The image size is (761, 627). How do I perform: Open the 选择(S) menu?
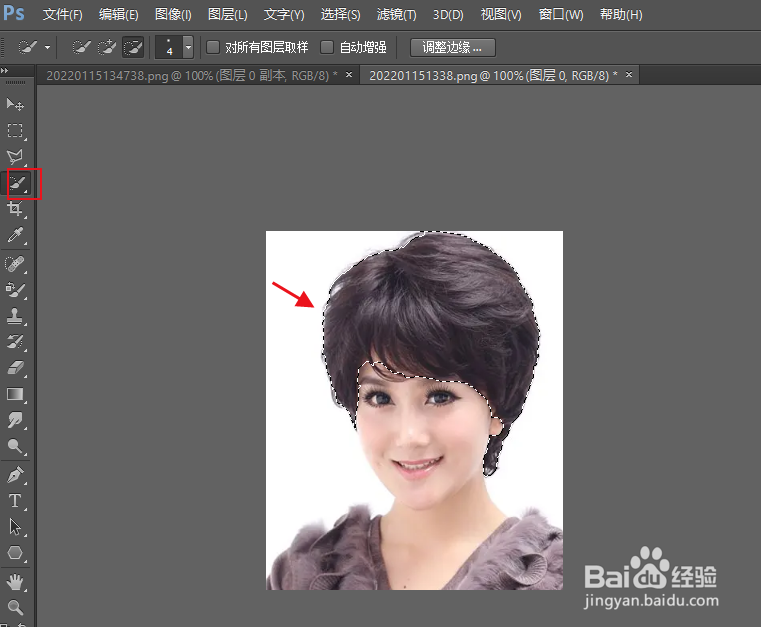pos(341,15)
